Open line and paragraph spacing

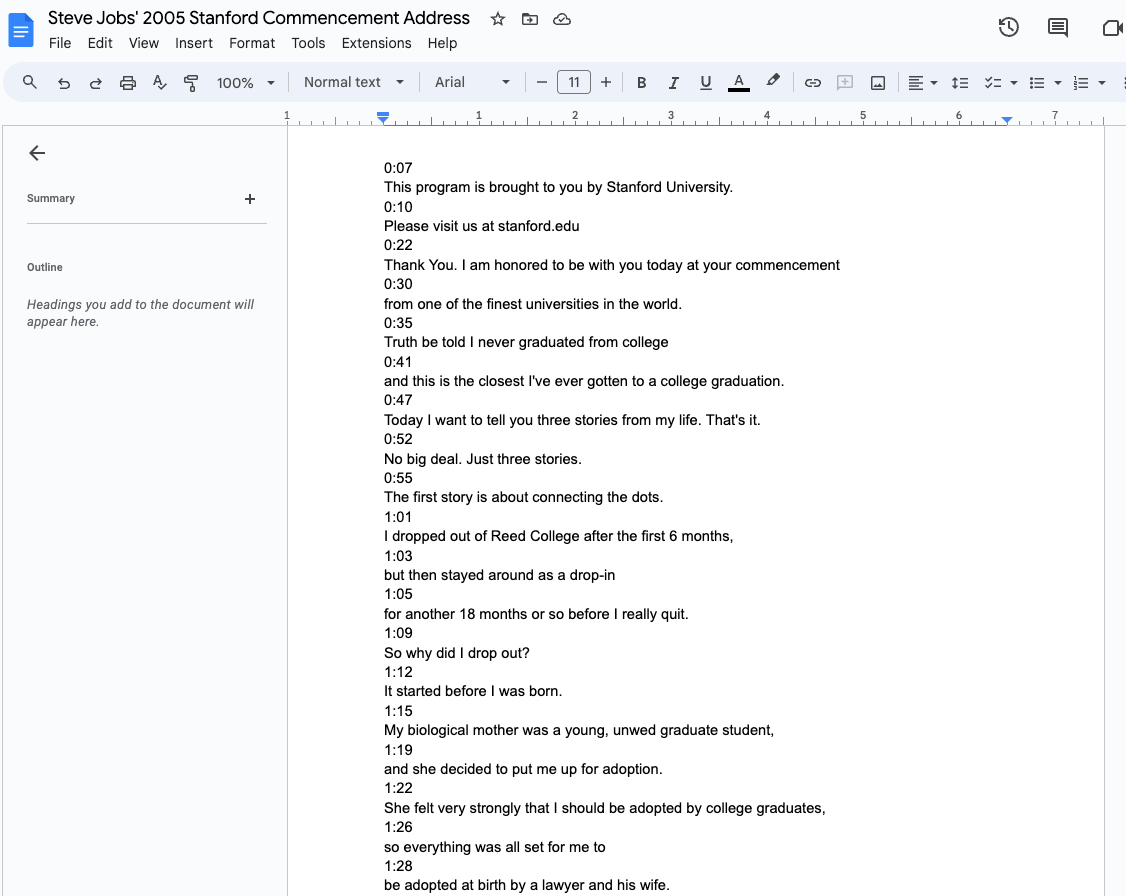click(x=960, y=83)
